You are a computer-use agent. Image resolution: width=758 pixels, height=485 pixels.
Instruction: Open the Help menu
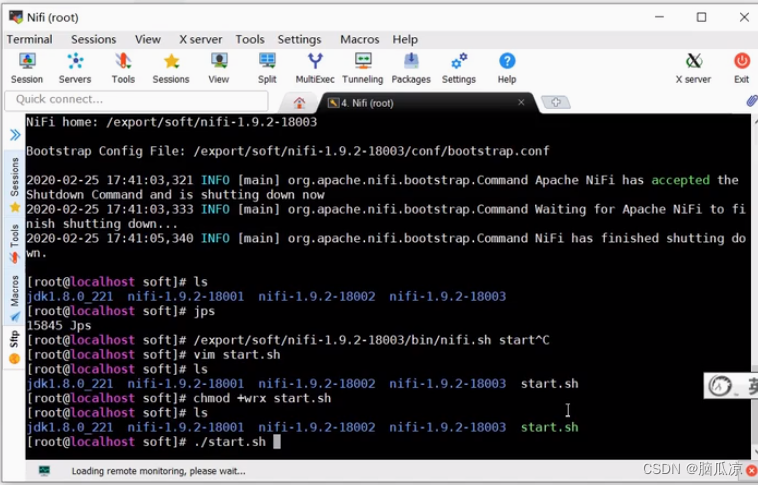pos(405,39)
